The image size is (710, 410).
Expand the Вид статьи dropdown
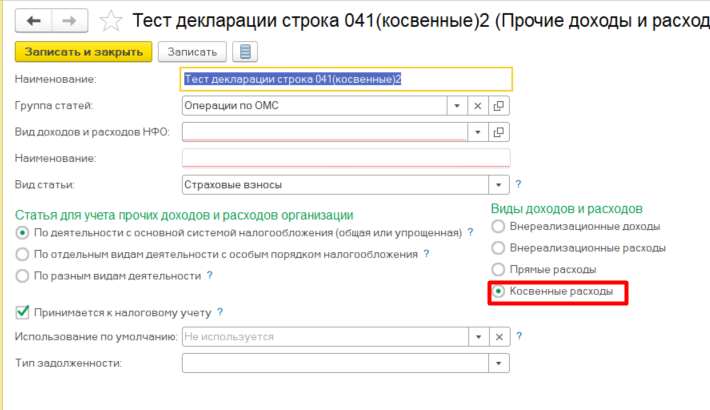[x=499, y=184]
